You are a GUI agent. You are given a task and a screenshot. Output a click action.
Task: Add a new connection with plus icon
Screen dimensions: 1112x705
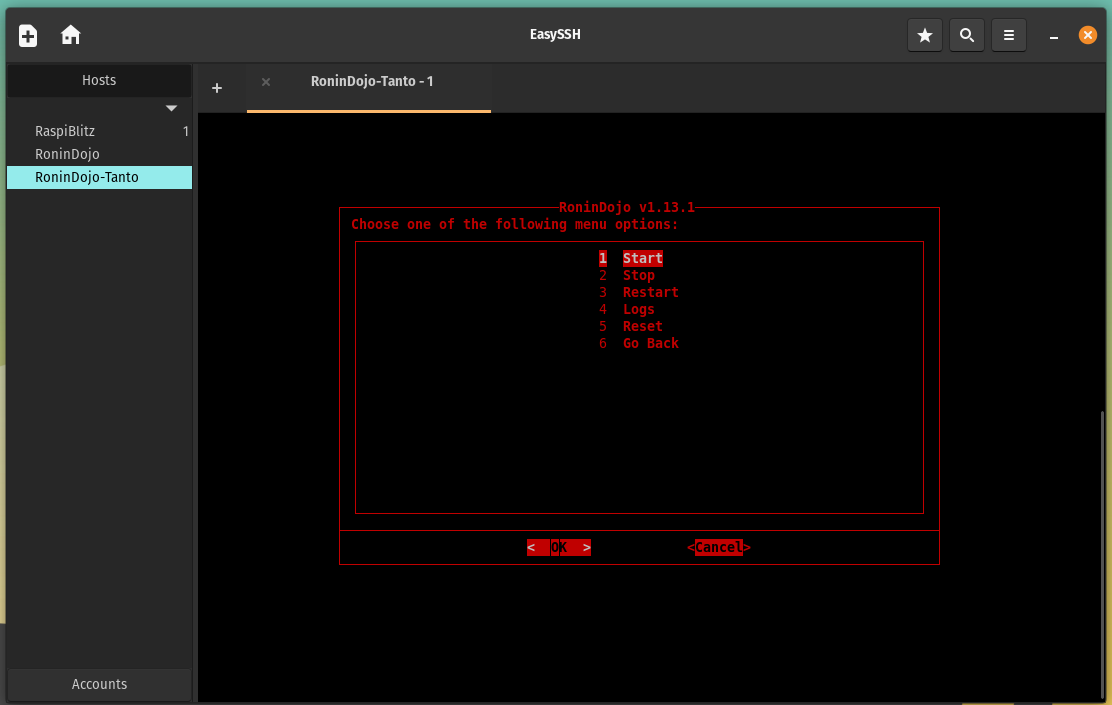(x=28, y=35)
